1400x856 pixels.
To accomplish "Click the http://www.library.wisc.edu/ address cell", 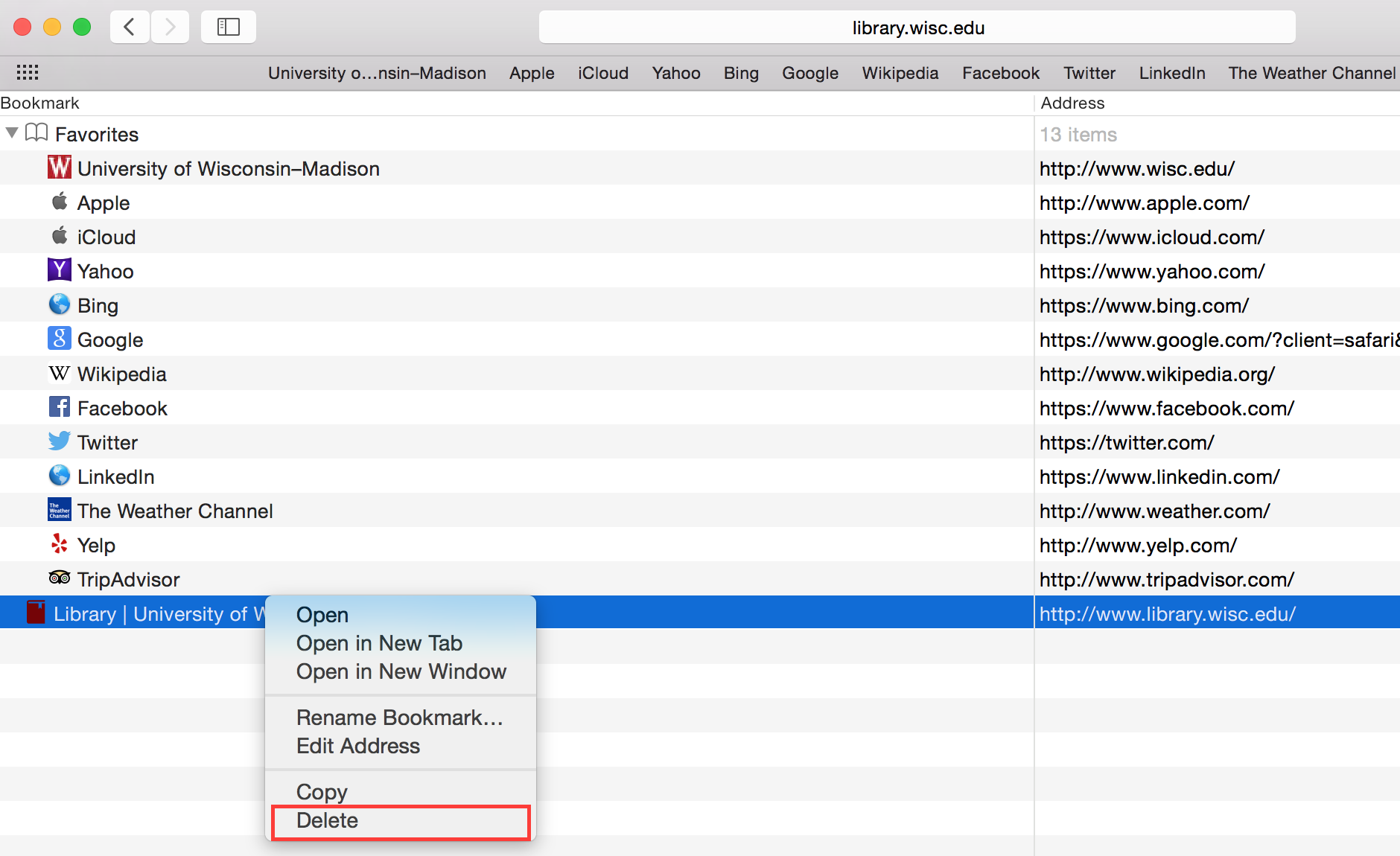I will tap(1168, 614).
